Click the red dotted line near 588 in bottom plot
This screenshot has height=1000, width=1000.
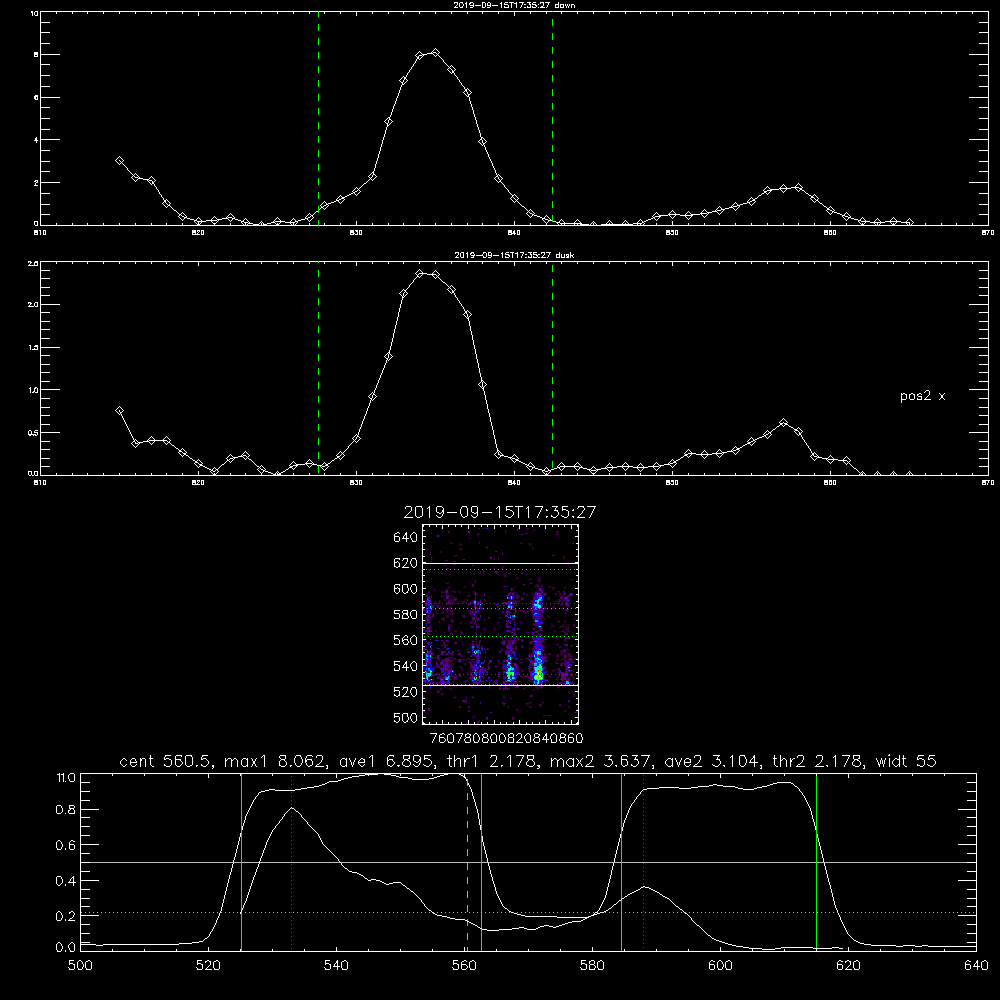coord(643,861)
